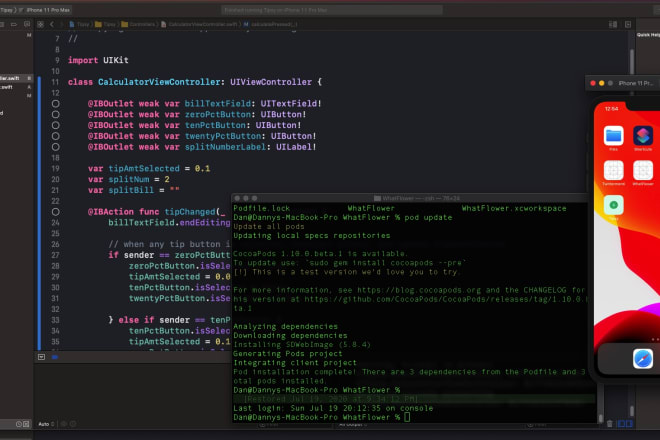660x440 pixels.
Task: Open Tipsy project in the jump bar
Action: coord(80,24)
